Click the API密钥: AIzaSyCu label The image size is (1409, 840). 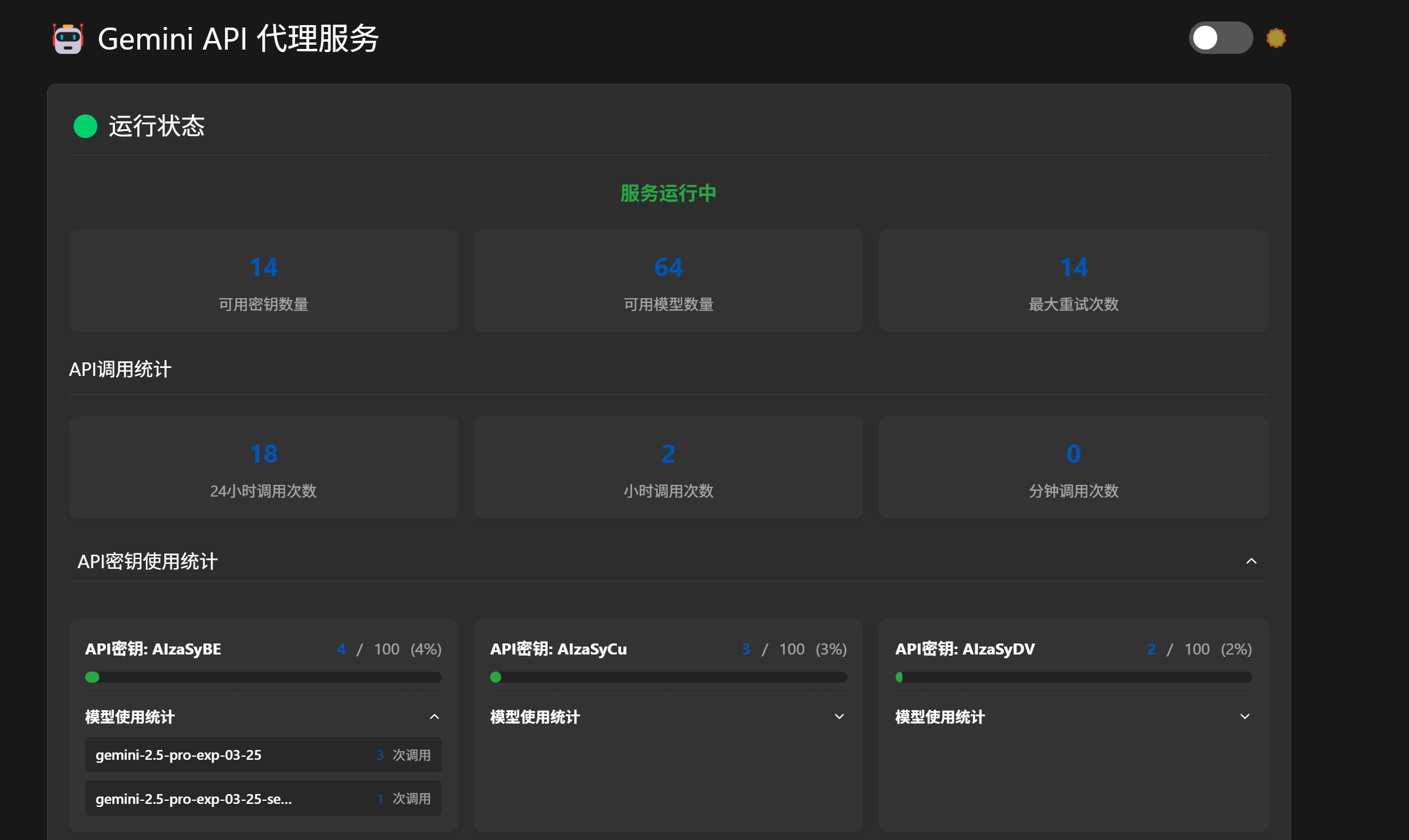click(558, 649)
